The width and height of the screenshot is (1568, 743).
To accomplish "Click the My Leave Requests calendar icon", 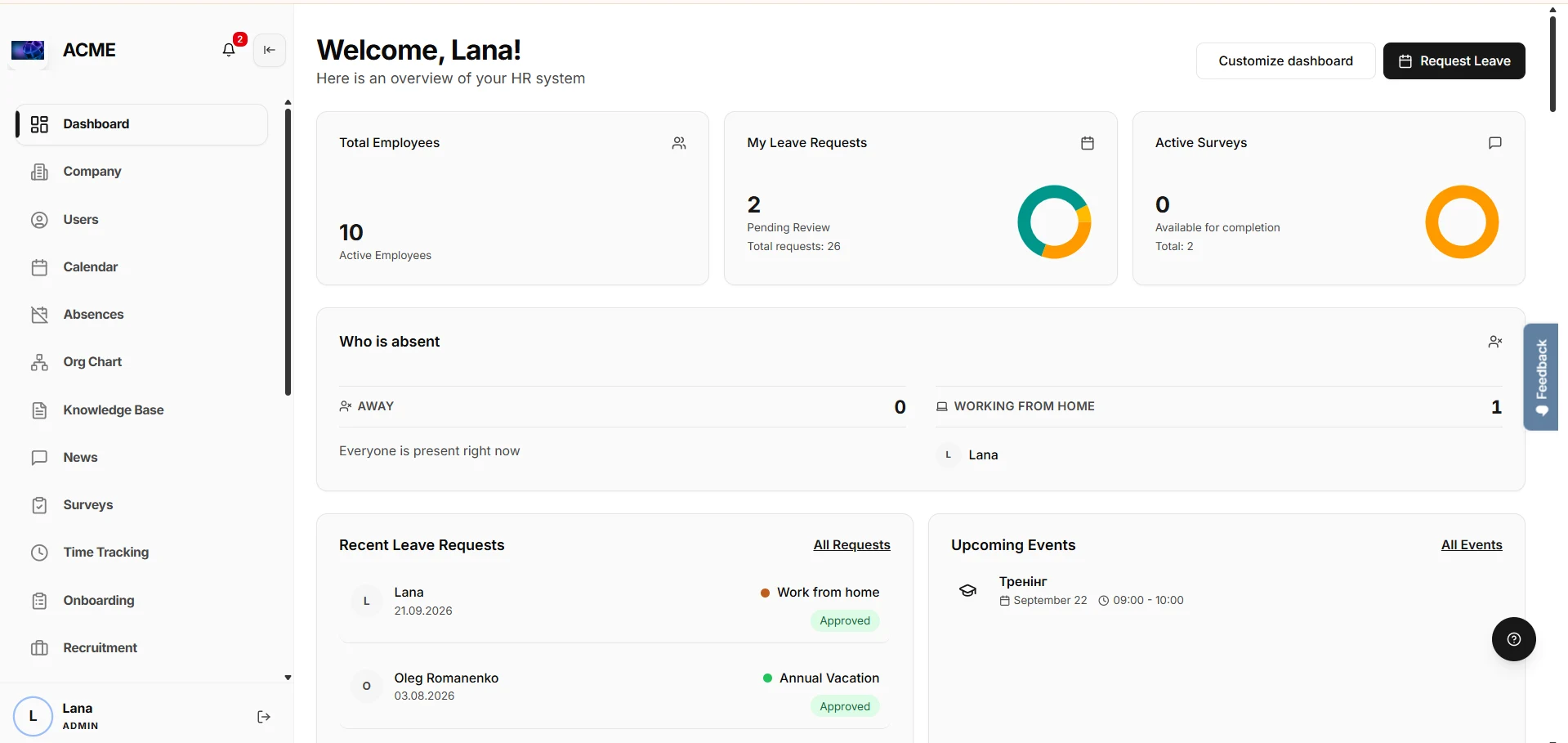I will point(1088,143).
